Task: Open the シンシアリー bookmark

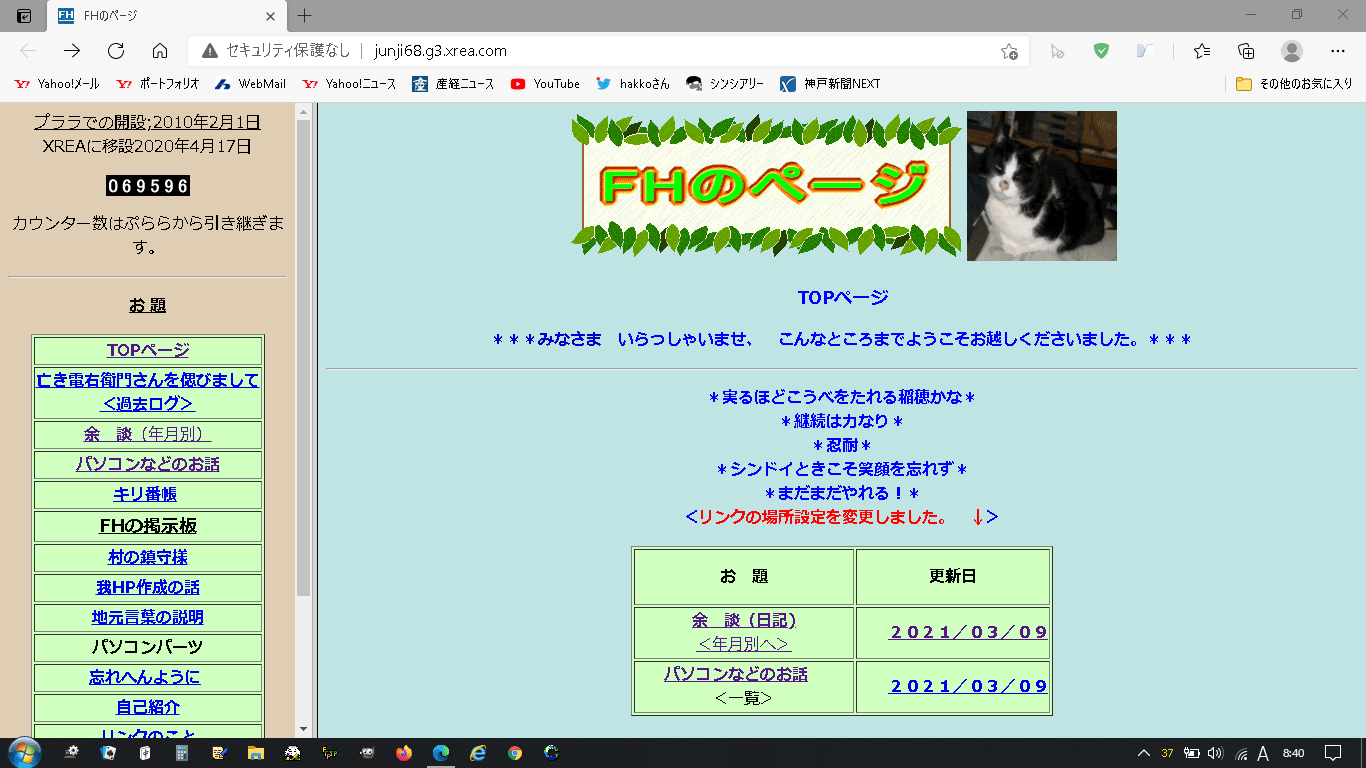Action: pos(725,84)
